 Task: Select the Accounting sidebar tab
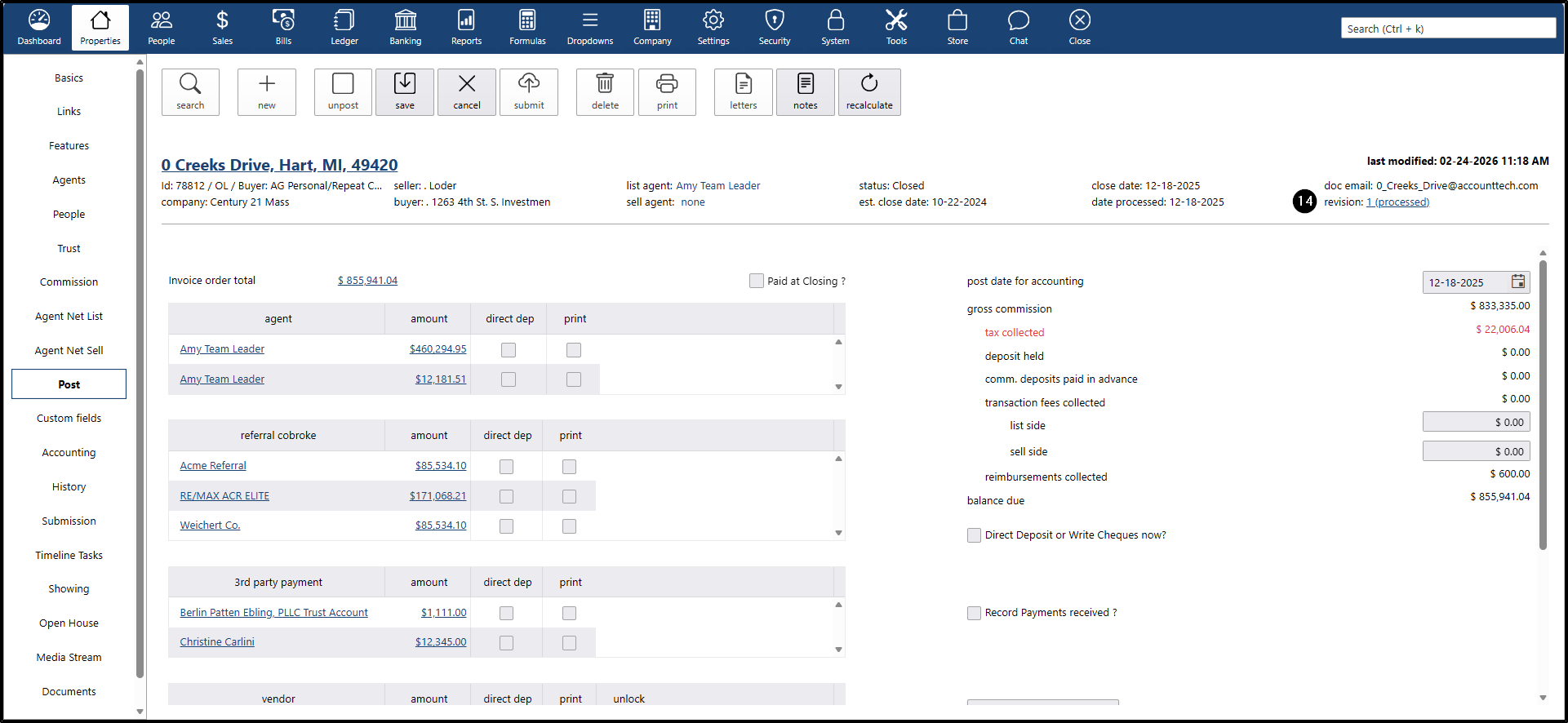tap(69, 453)
